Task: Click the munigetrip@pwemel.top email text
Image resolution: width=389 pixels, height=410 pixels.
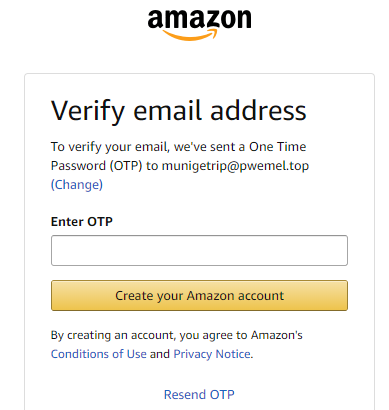Action: (x=235, y=166)
